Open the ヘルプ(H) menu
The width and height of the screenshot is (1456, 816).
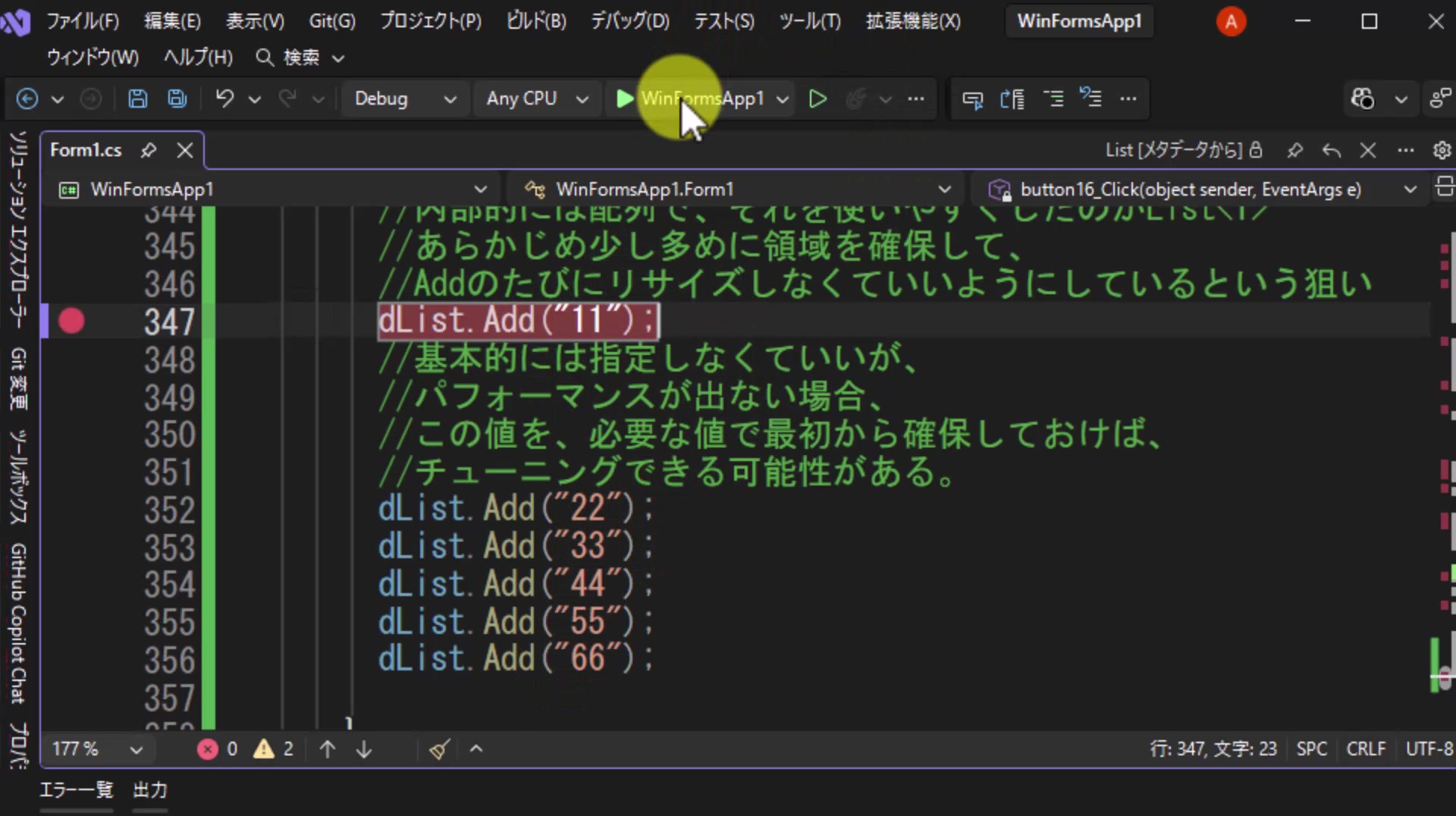click(198, 57)
